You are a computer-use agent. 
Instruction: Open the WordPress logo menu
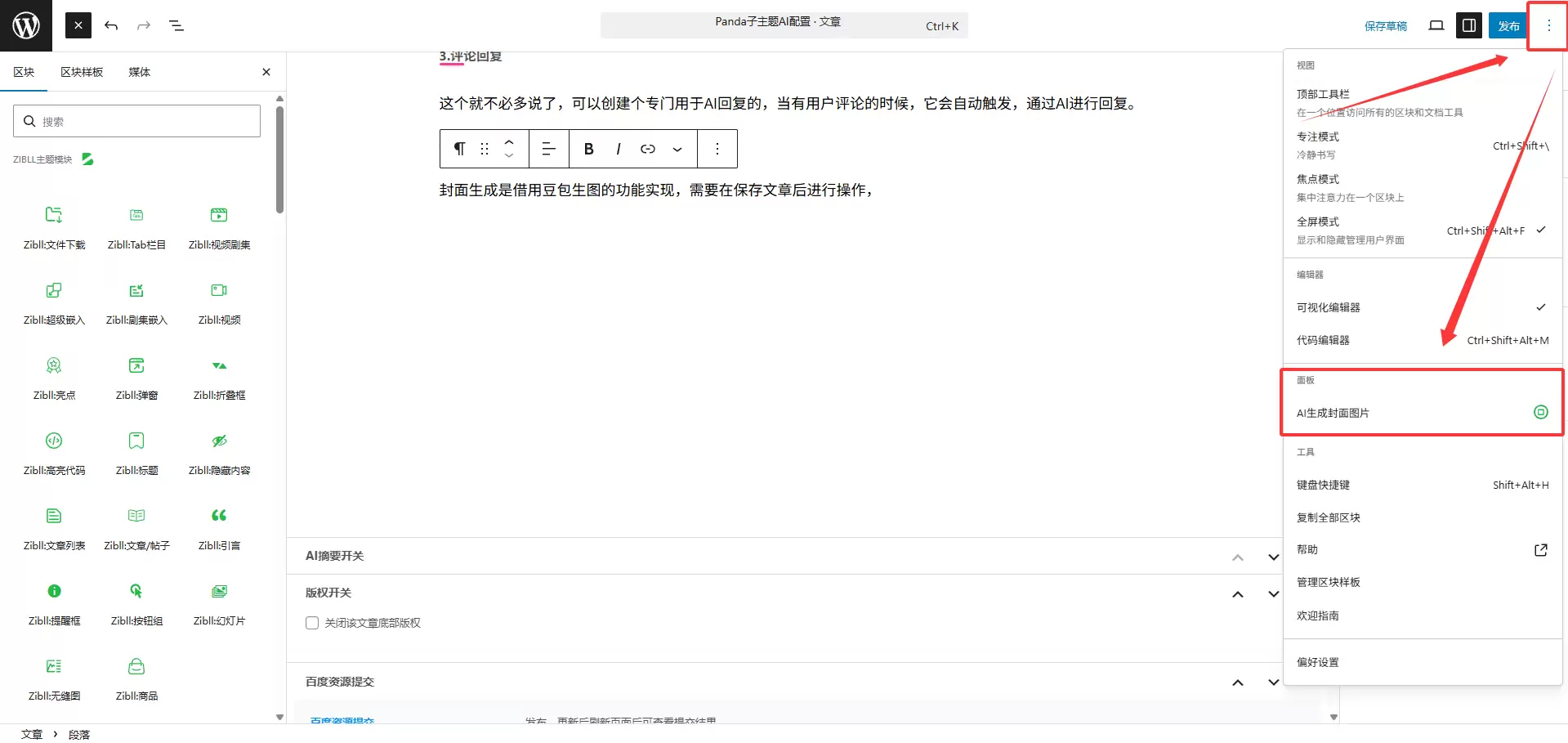25,25
